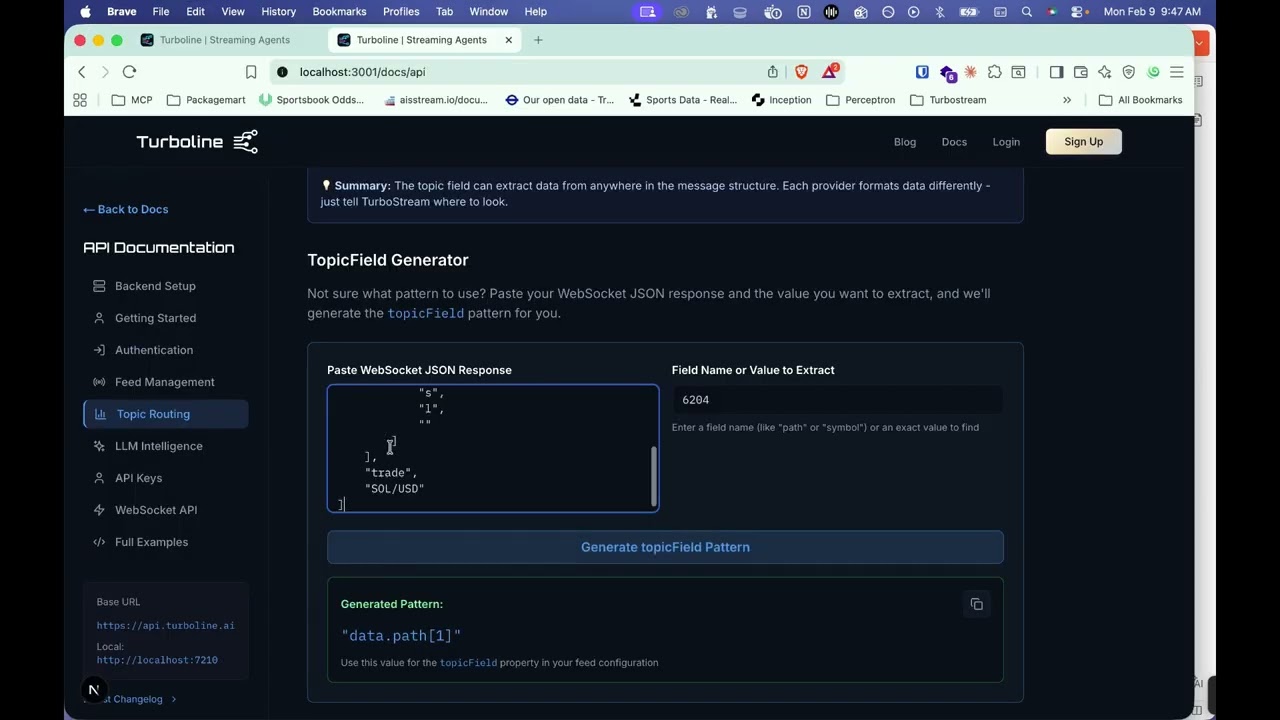Open the Login link
This screenshot has height=720, width=1280.
pos(1006,142)
